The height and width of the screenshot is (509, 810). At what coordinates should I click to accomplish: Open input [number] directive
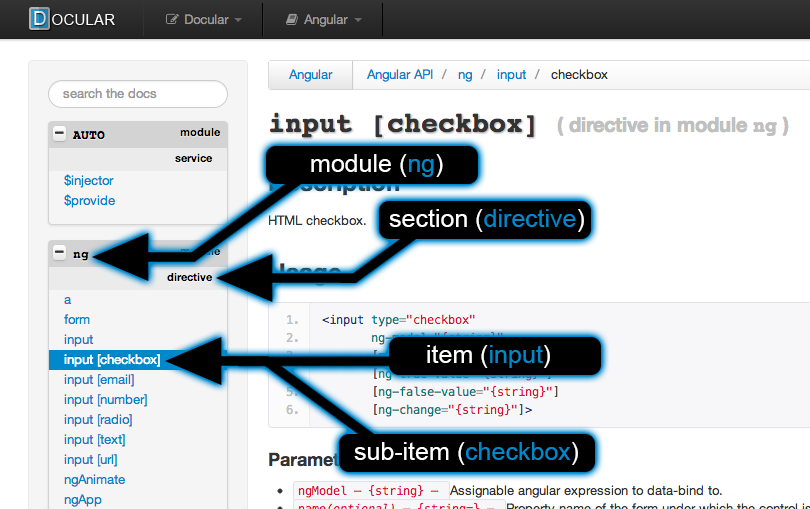coord(105,399)
